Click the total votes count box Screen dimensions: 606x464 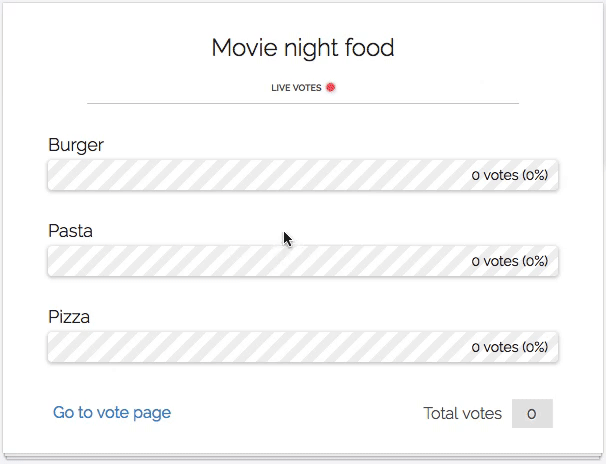click(532, 413)
